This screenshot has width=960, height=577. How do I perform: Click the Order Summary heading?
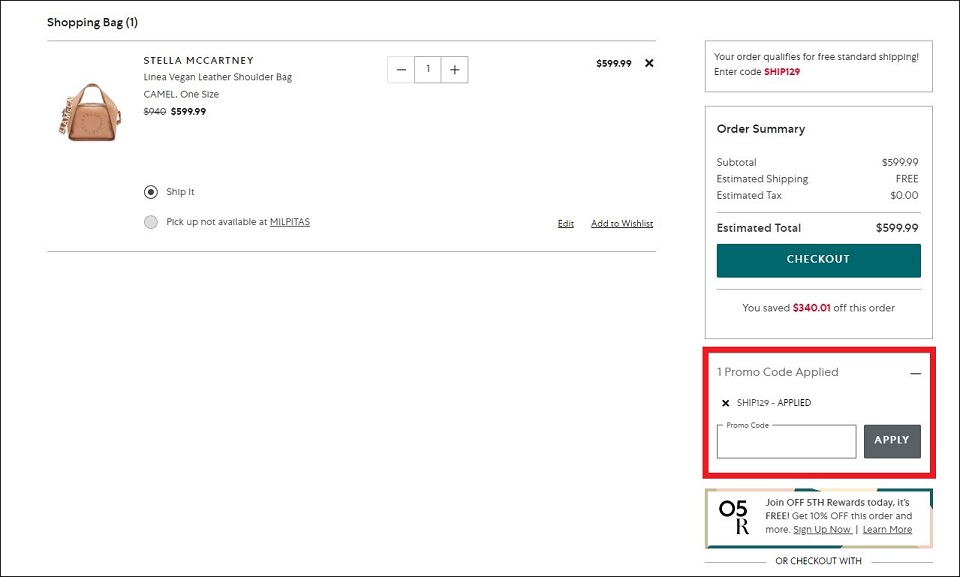(761, 129)
